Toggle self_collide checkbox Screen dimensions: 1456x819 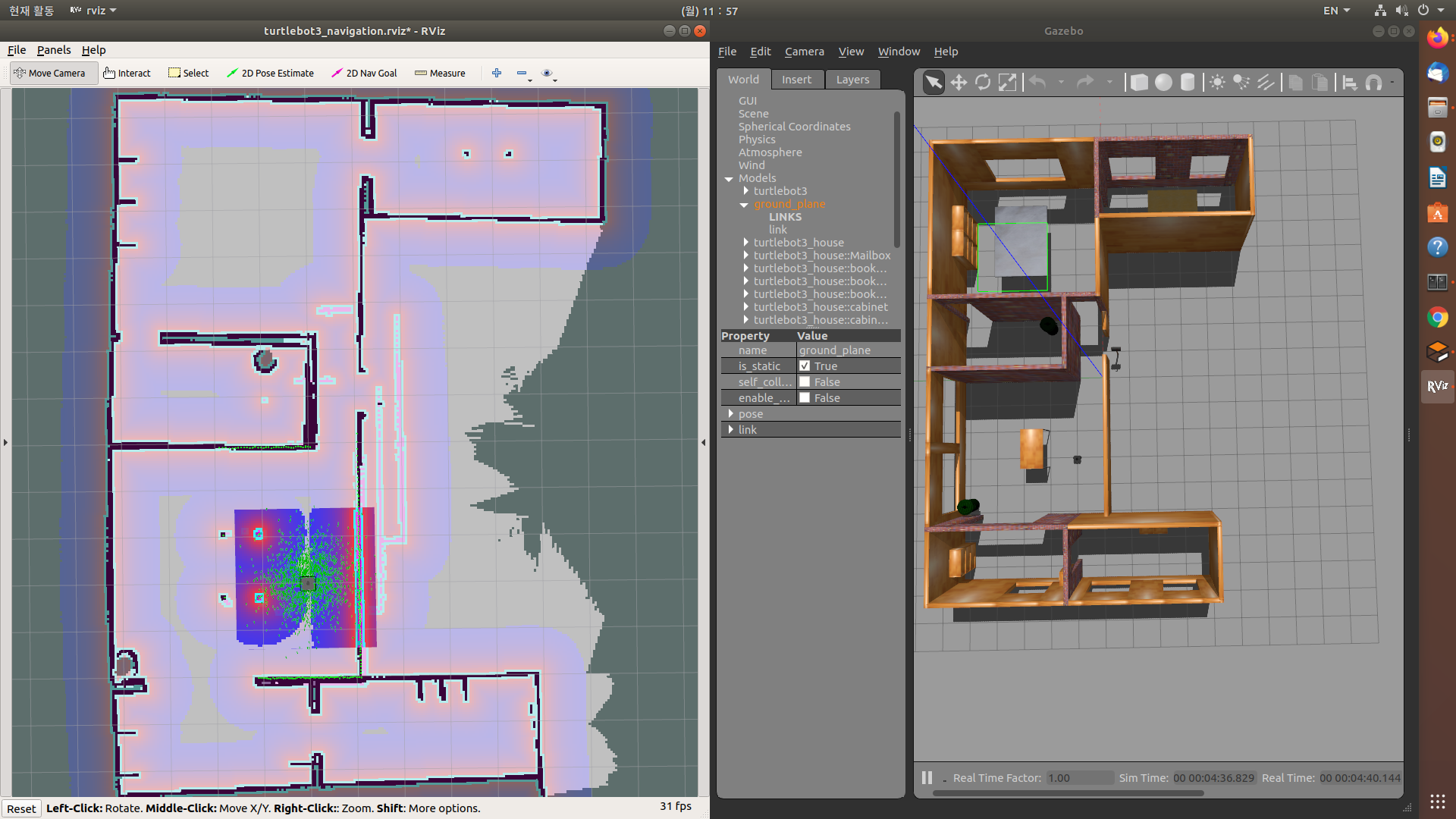805,381
